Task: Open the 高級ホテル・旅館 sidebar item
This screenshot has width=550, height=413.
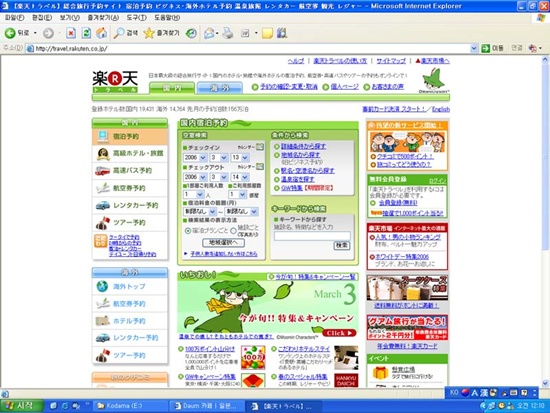Action: [x=130, y=153]
